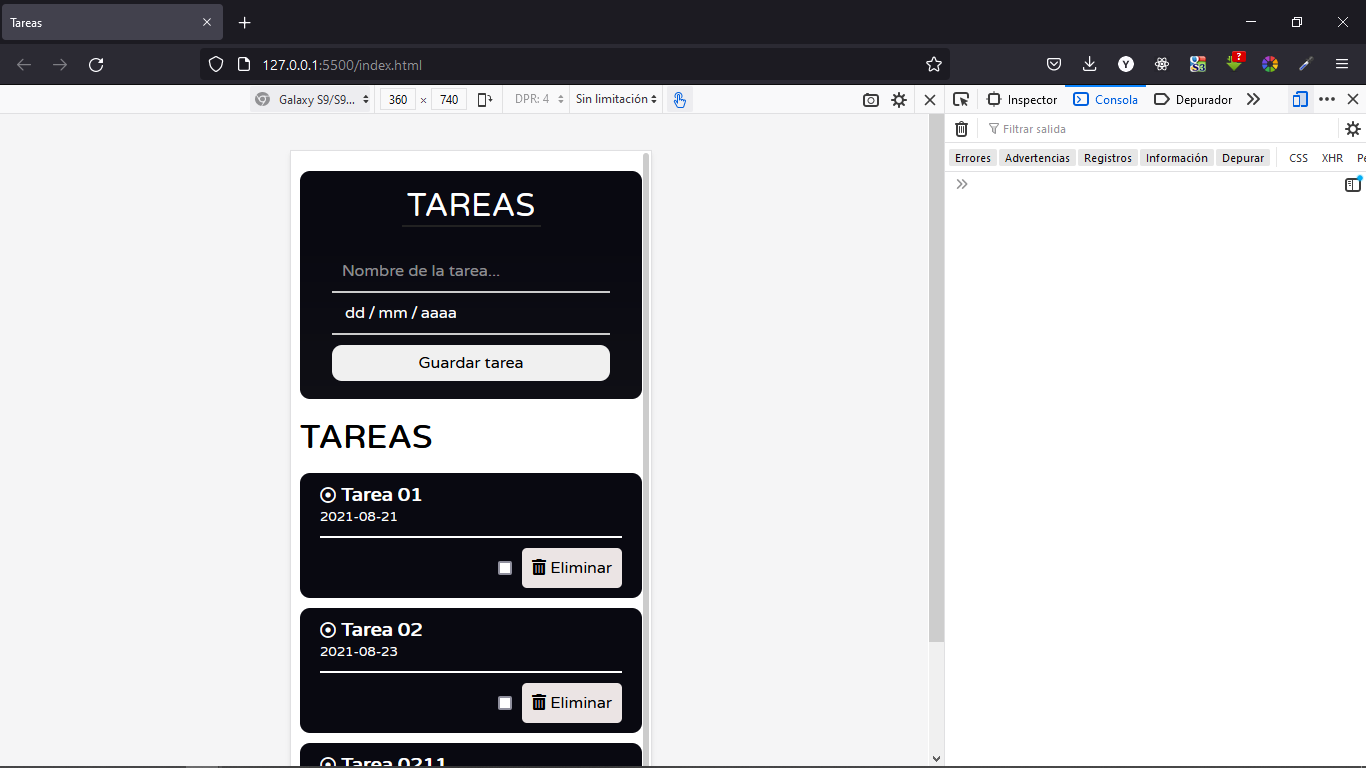Image resolution: width=1366 pixels, height=768 pixels.
Task: Open the Pocket save icon
Action: [1054, 64]
